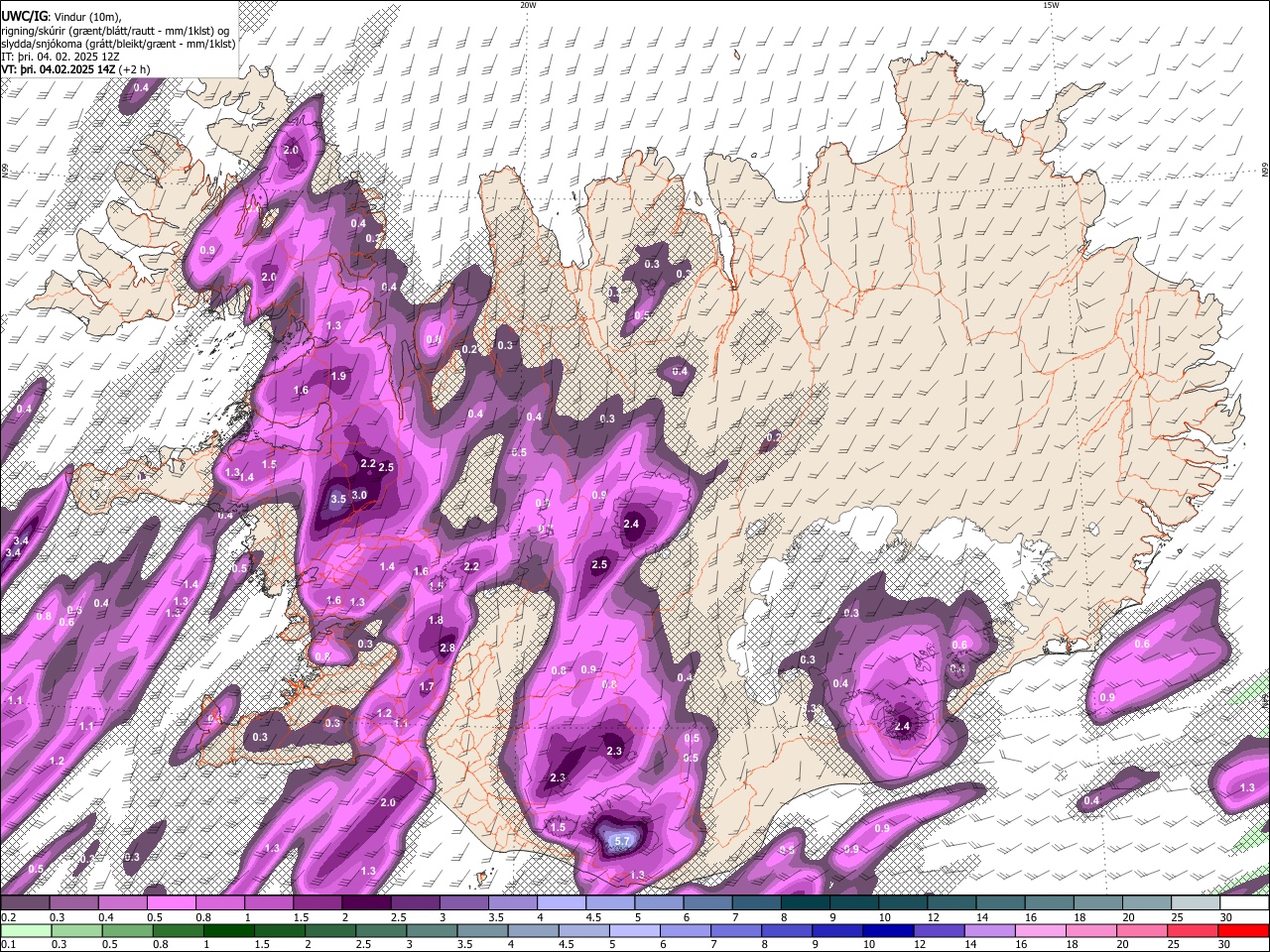Screen dimensions: 1270x952
Task: Select the light grey swatch between 25 and 30
Action: coord(1195,902)
